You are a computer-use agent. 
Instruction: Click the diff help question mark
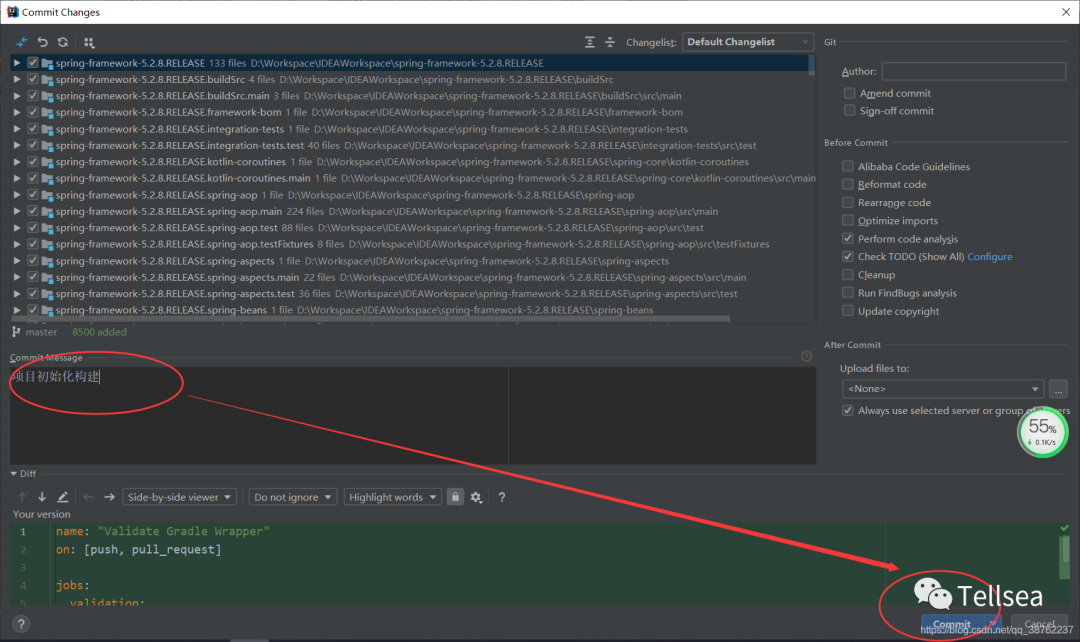tap(501, 497)
